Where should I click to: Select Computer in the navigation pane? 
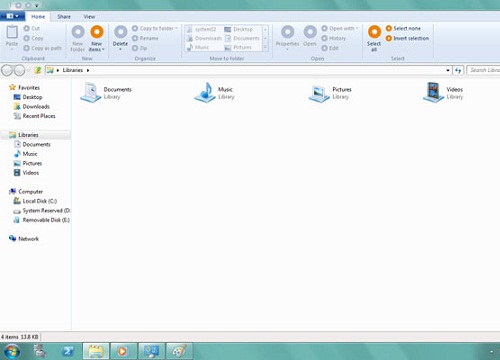[26, 192]
